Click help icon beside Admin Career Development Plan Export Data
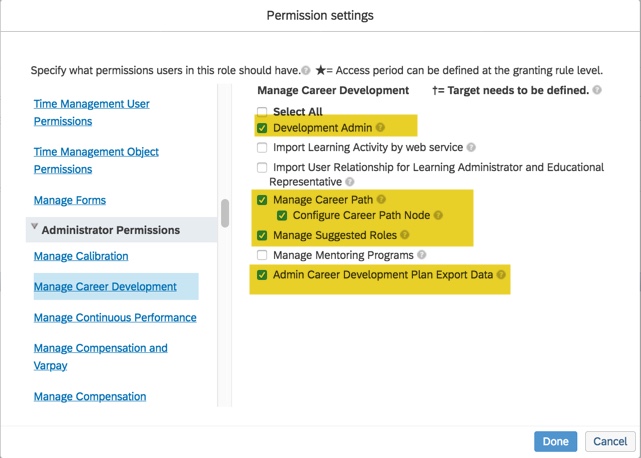This screenshot has height=458, width=641. pyautogui.click(x=501, y=275)
